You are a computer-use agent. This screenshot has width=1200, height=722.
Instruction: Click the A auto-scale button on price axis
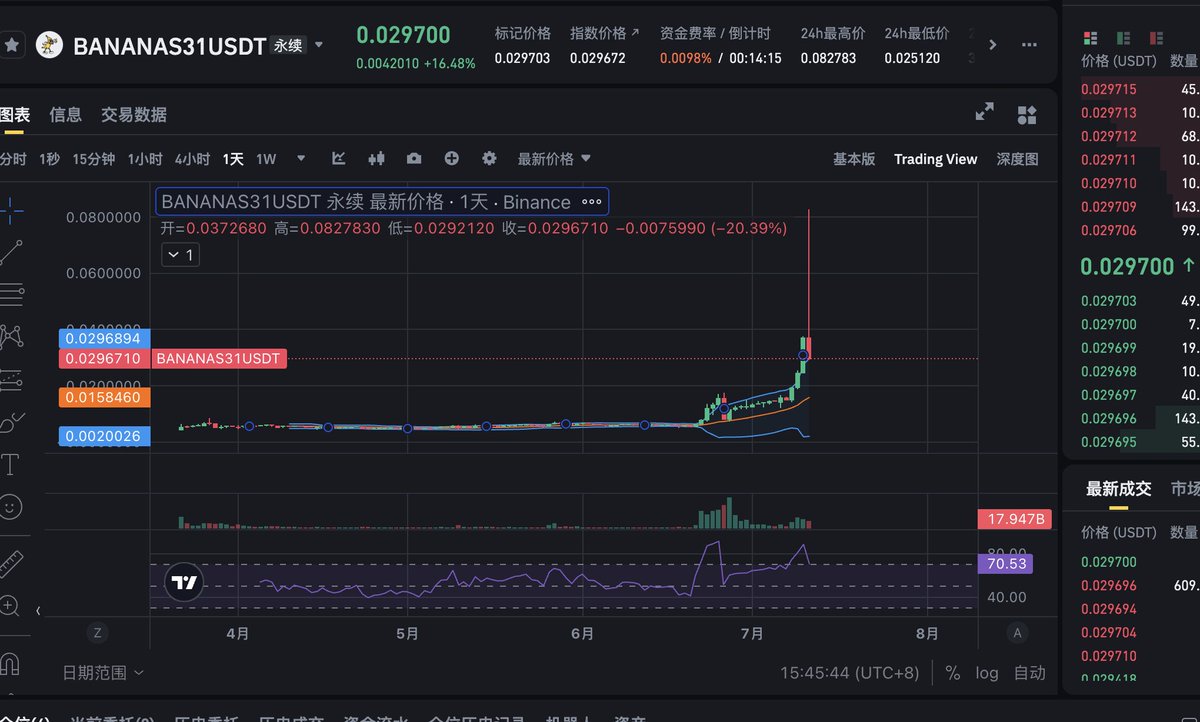tap(1018, 632)
